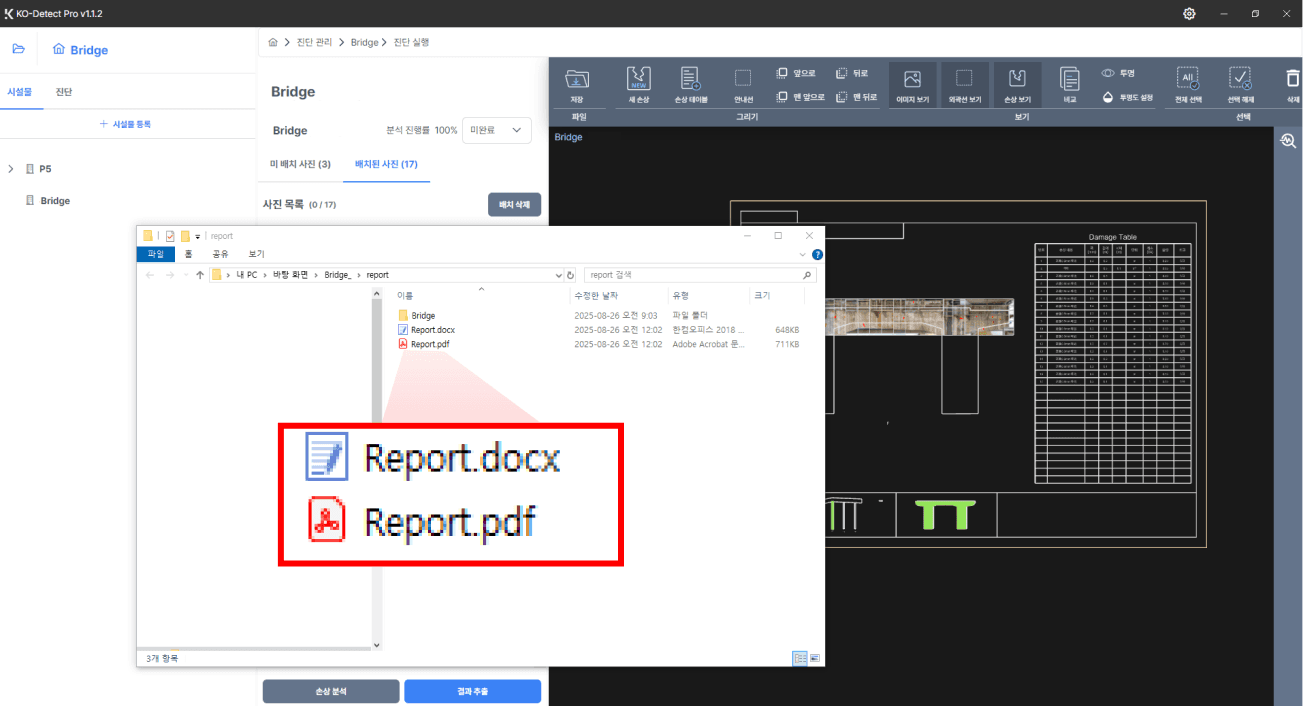Select the 새 손상 new damage tool

click(x=639, y=80)
